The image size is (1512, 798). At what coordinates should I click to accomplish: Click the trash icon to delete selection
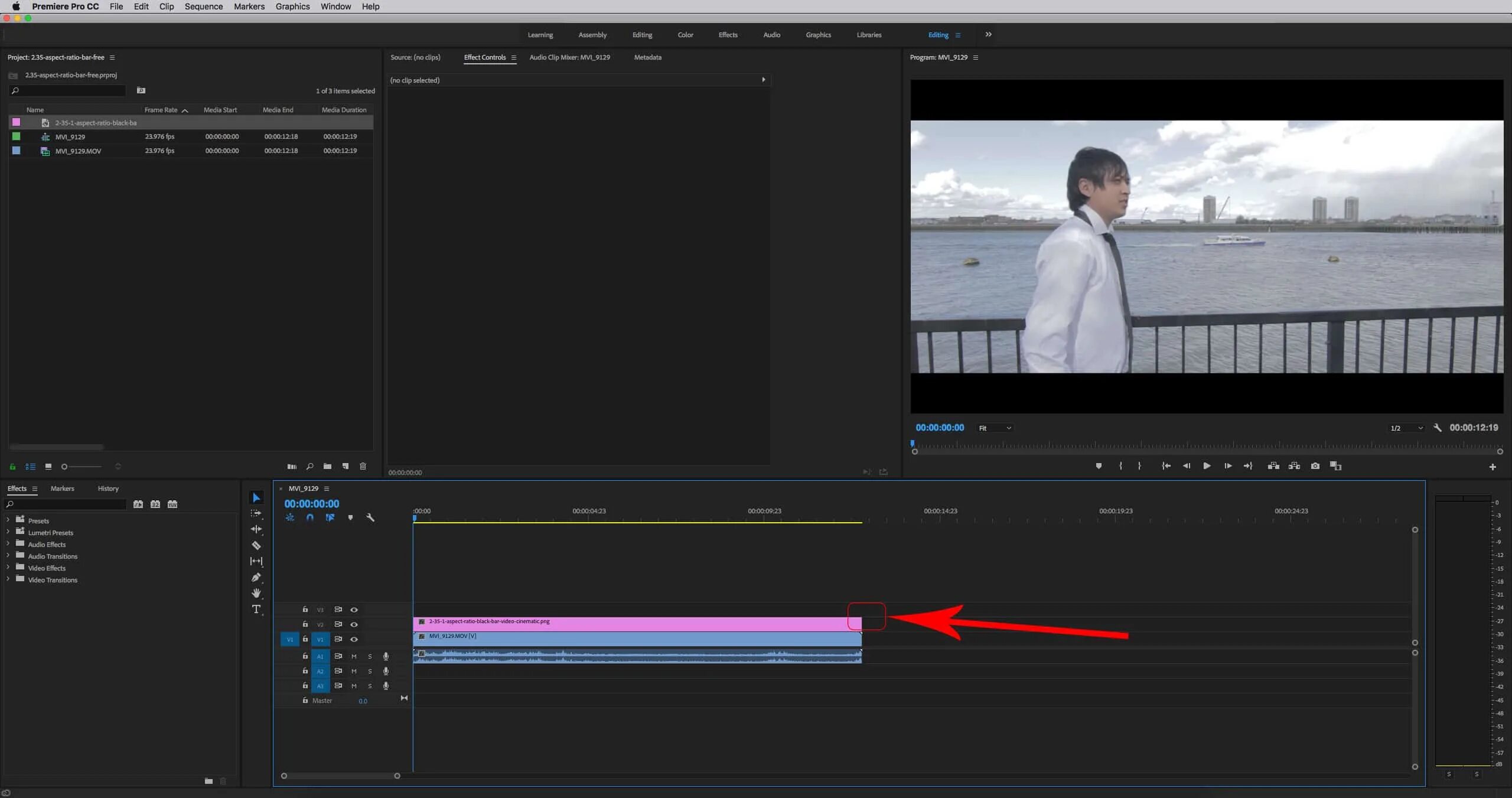click(363, 467)
